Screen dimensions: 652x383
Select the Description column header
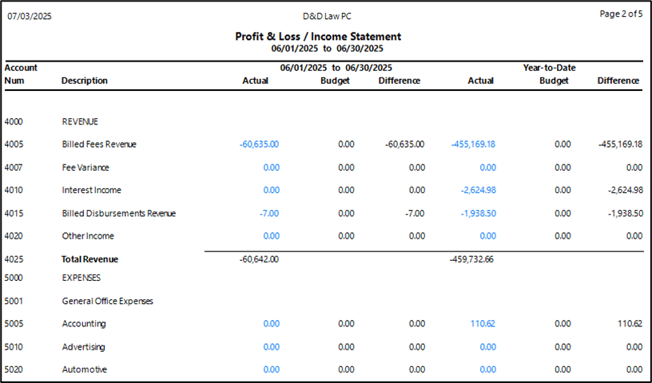(84, 81)
